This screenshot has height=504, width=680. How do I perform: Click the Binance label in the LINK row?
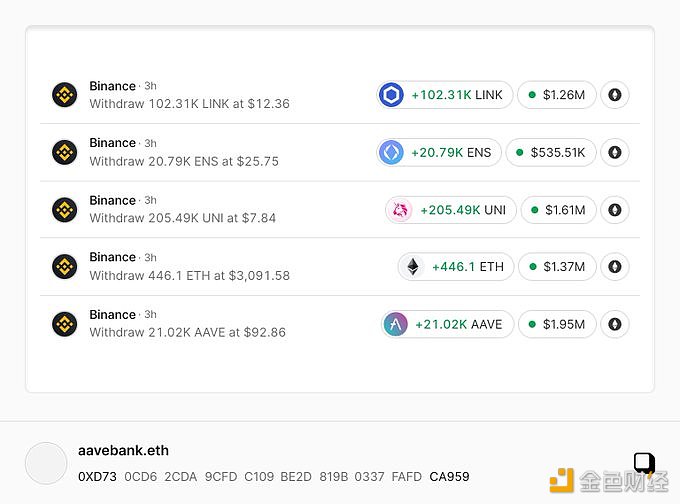click(113, 86)
